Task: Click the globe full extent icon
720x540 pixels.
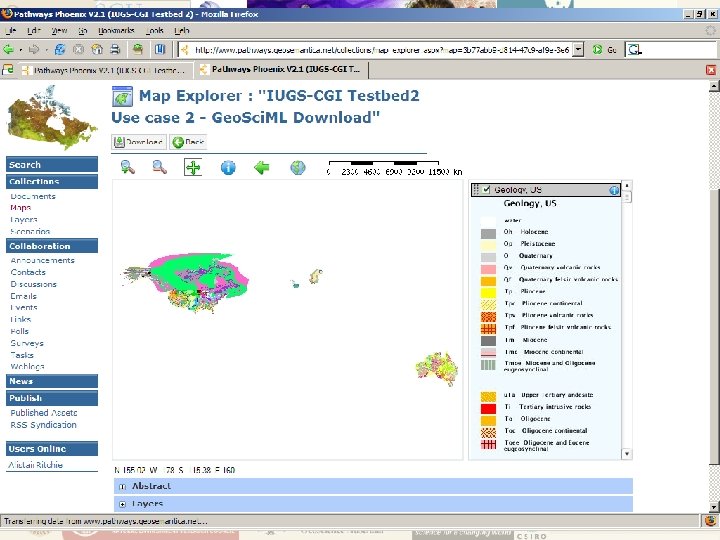Action: pyautogui.click(x=298, y=168)
